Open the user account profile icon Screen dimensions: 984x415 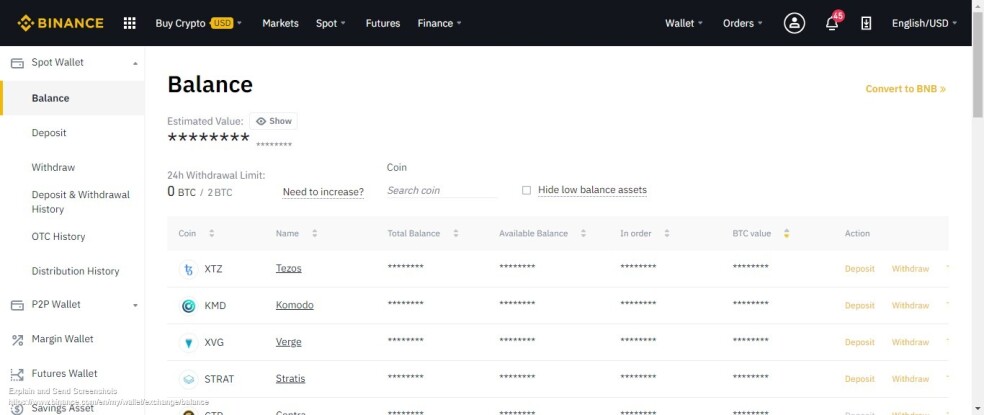pyautogui.click(x=794, y=23)
